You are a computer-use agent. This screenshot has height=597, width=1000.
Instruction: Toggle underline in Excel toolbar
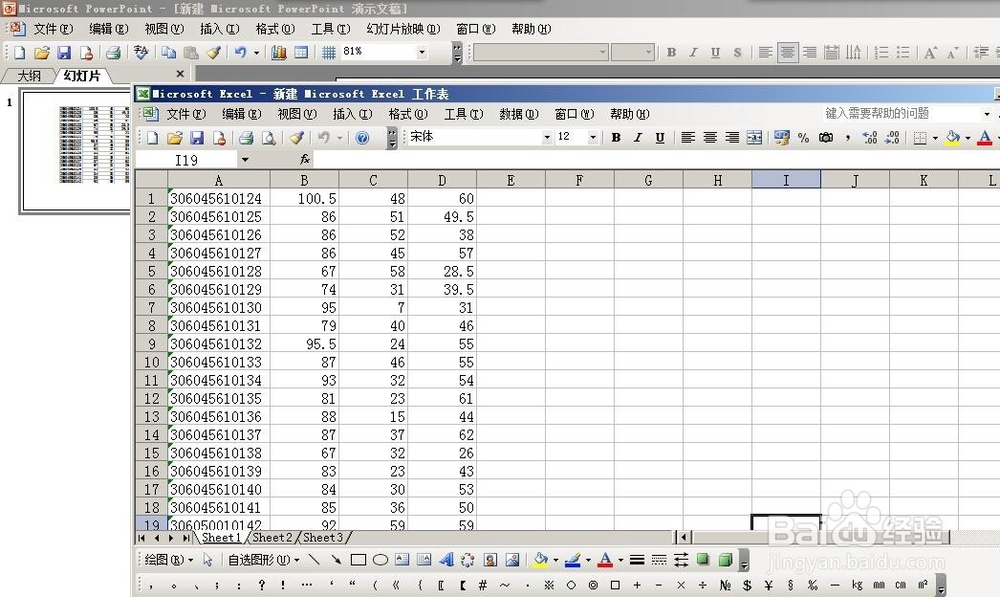660,137
